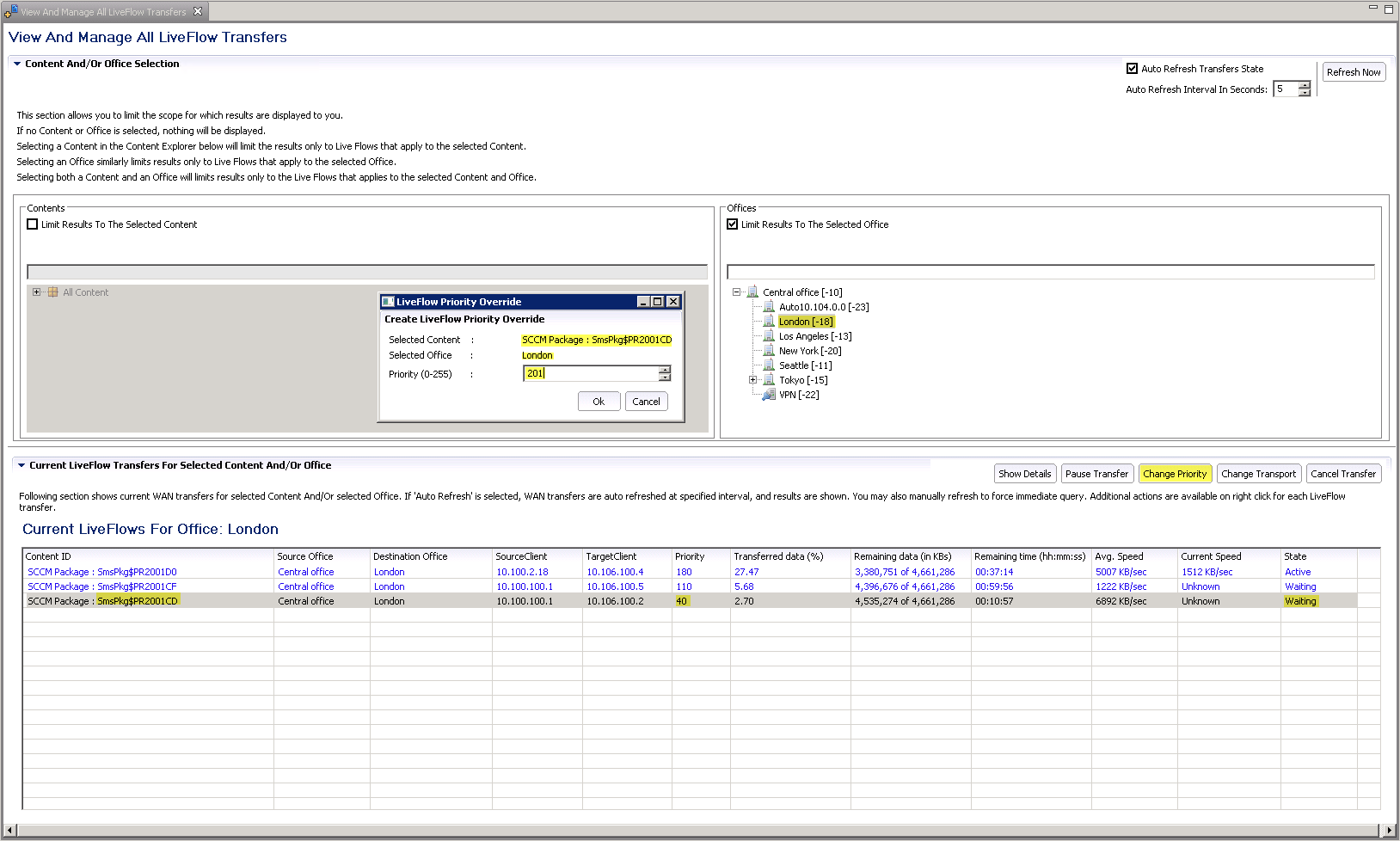Click the LiveFlow Priority Override dialog icon
This screenshot has height=841, width=1400.
click(x=388, y=302)
